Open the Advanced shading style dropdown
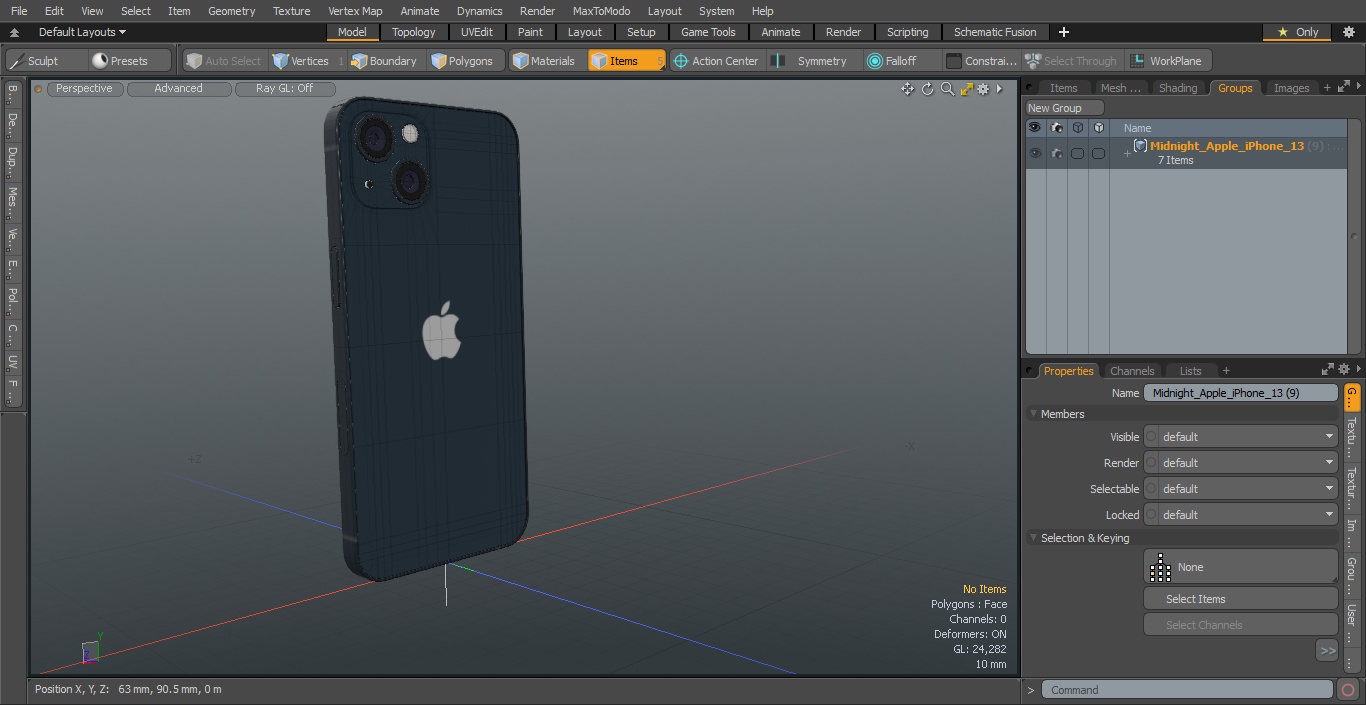The image size is (1366, 705). click(178, 89)
